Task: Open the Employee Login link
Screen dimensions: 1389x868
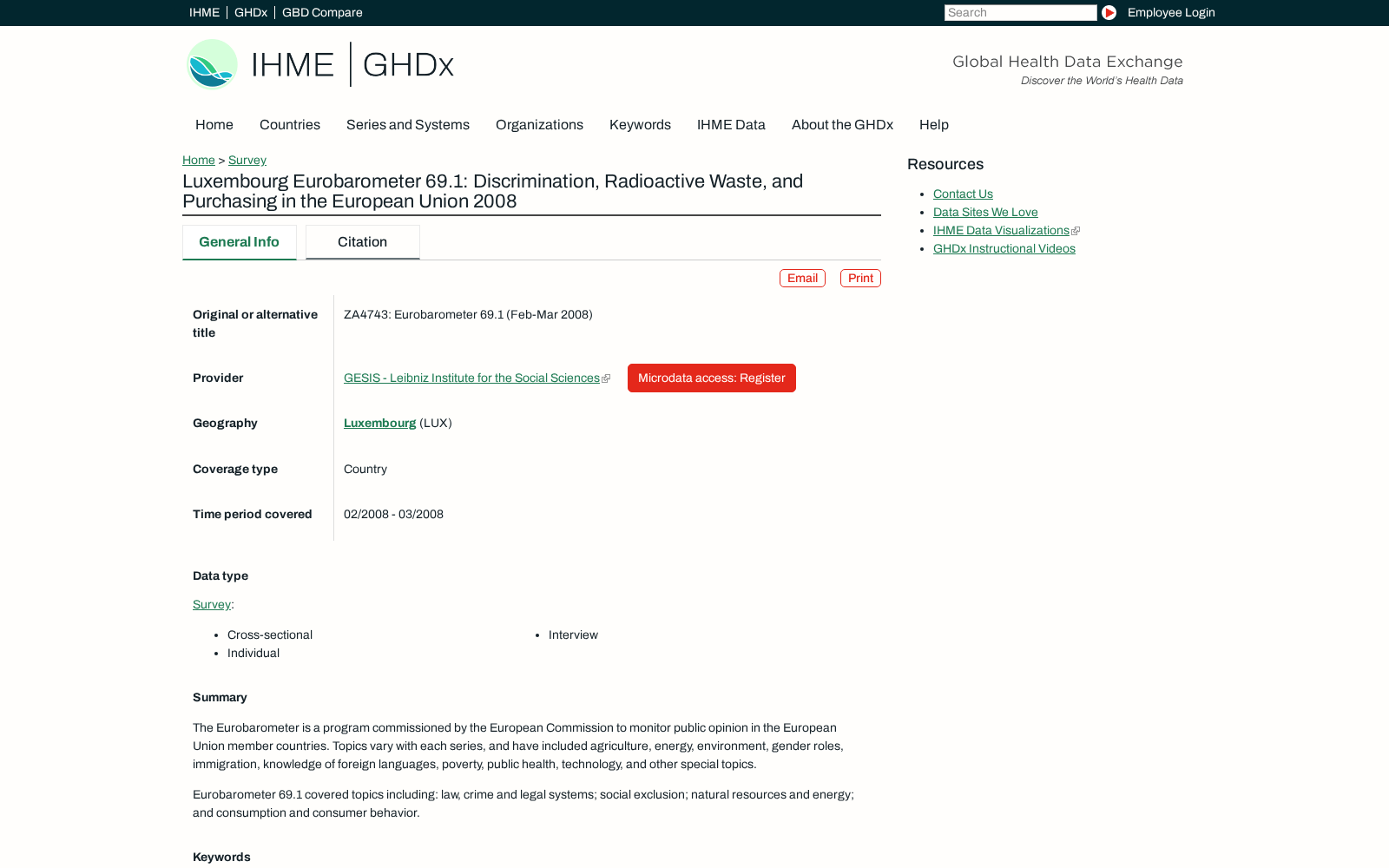Action: [x=1171, y=12]
